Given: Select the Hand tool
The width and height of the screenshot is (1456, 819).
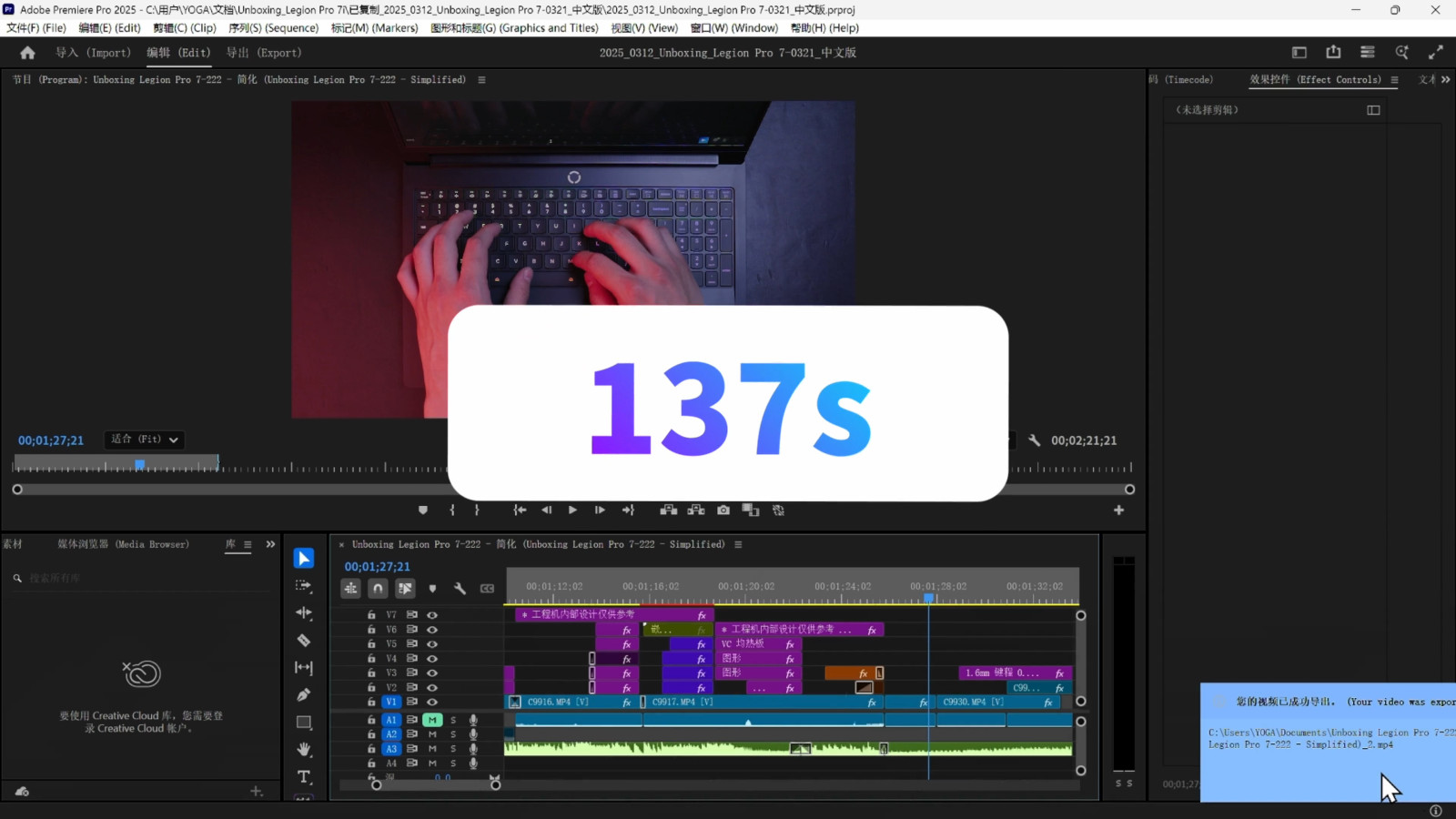Looking at the screenshot, I should coord(304,750).
